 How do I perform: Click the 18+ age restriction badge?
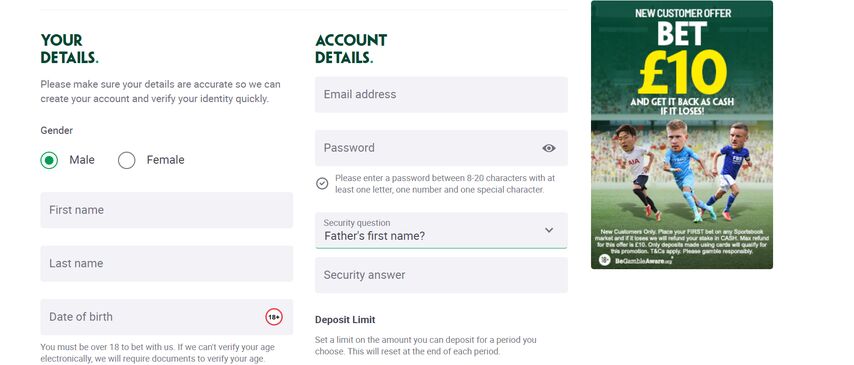pos(274,317)
